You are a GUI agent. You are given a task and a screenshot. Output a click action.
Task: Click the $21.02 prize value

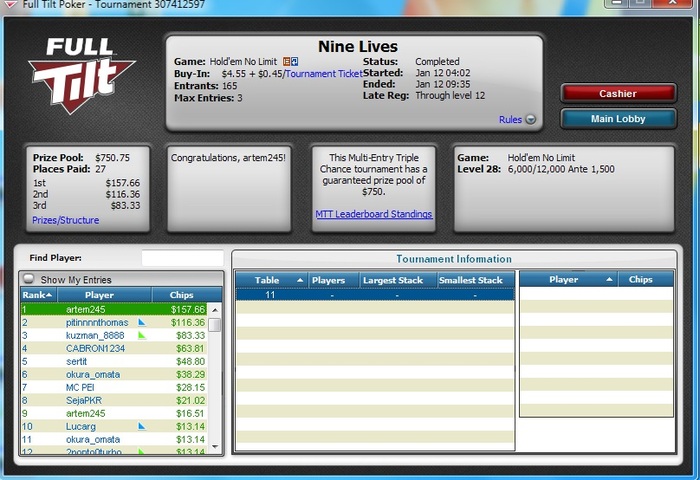click(x=190, y=400)
